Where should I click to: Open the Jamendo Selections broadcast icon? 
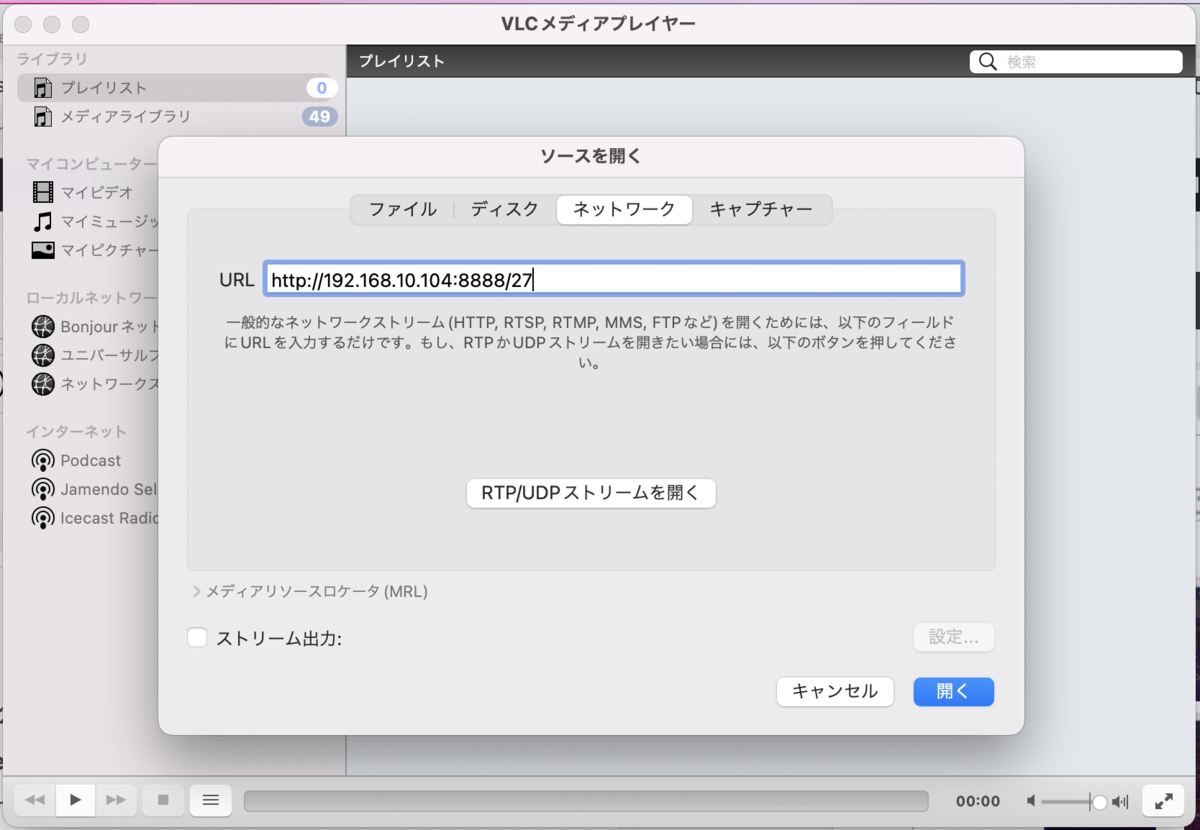[42, 490]
